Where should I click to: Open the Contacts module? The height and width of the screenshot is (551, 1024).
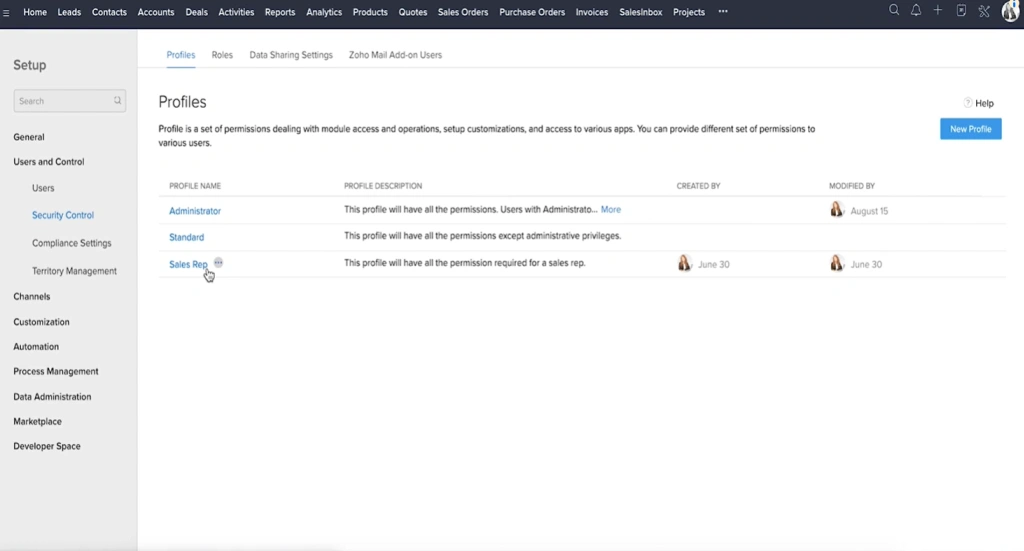(109, 12)
